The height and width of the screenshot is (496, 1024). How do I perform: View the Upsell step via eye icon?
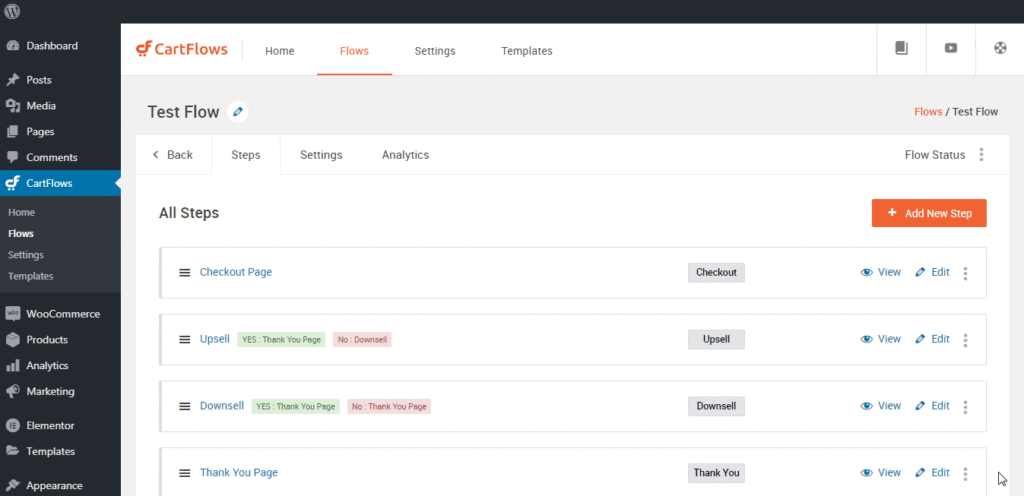click(x=867, y=339)
